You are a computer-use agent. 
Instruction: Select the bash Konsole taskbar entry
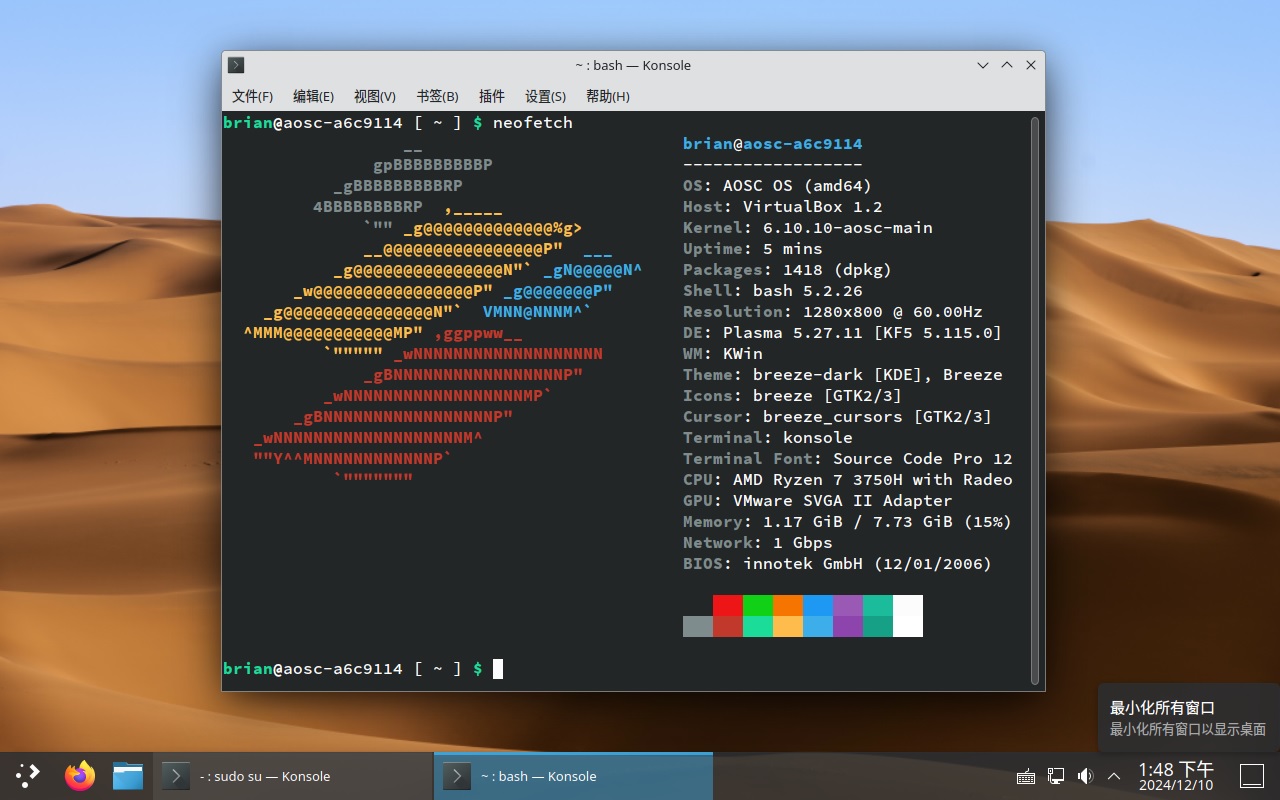pyautogui.click(x=573, y=776)
